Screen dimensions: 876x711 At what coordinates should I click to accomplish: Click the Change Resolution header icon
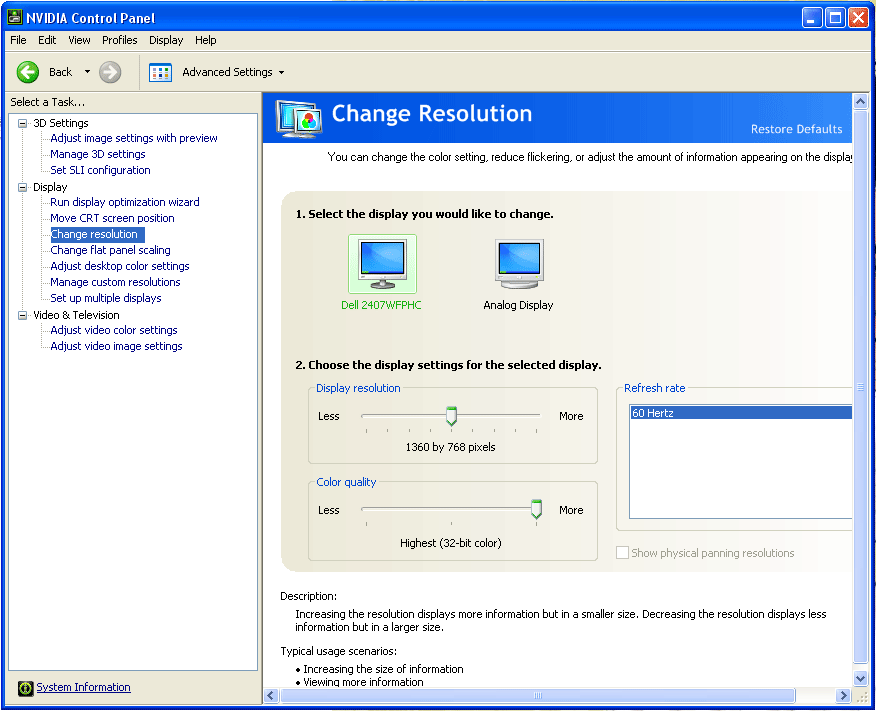pyautogui.click(x=299, y=117)
